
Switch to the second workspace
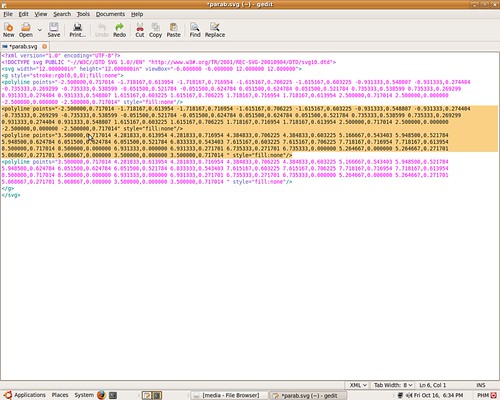(157, 396)
